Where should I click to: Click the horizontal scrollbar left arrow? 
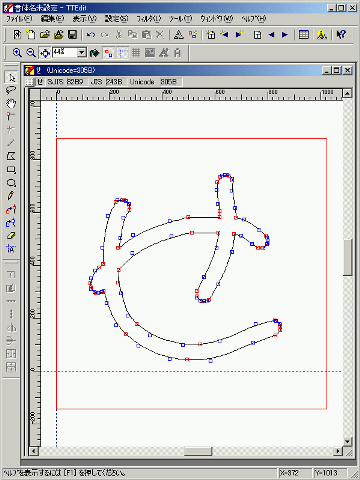pyautogui.click(x=34, y=452)
